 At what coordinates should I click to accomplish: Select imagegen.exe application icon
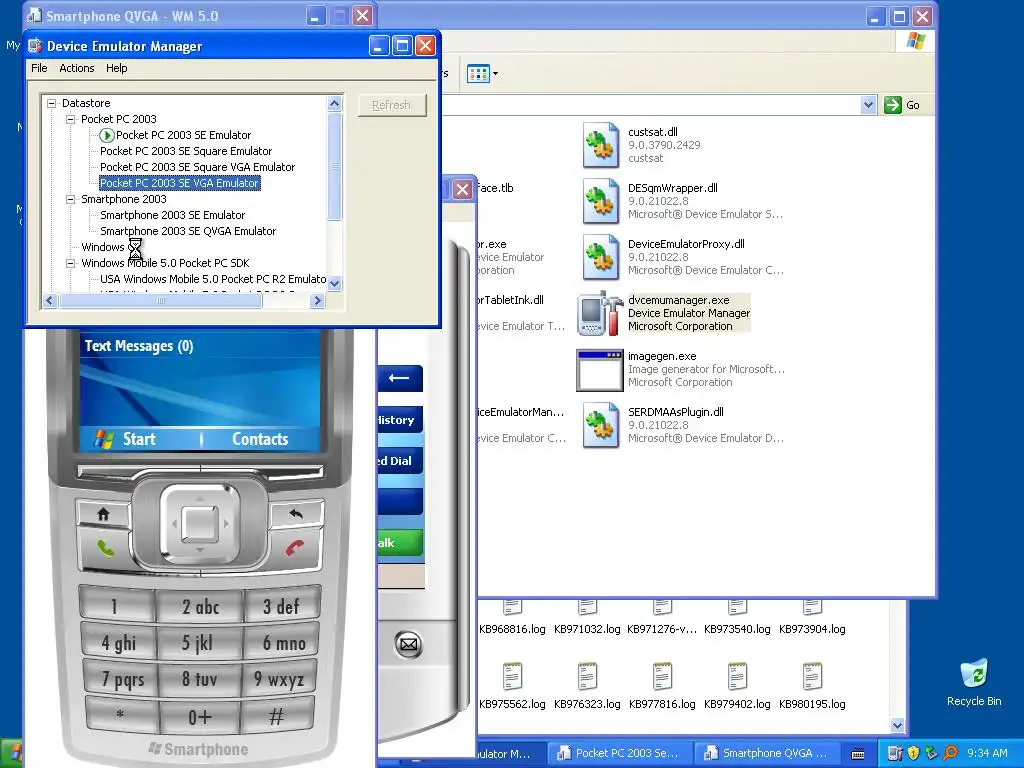600,370
